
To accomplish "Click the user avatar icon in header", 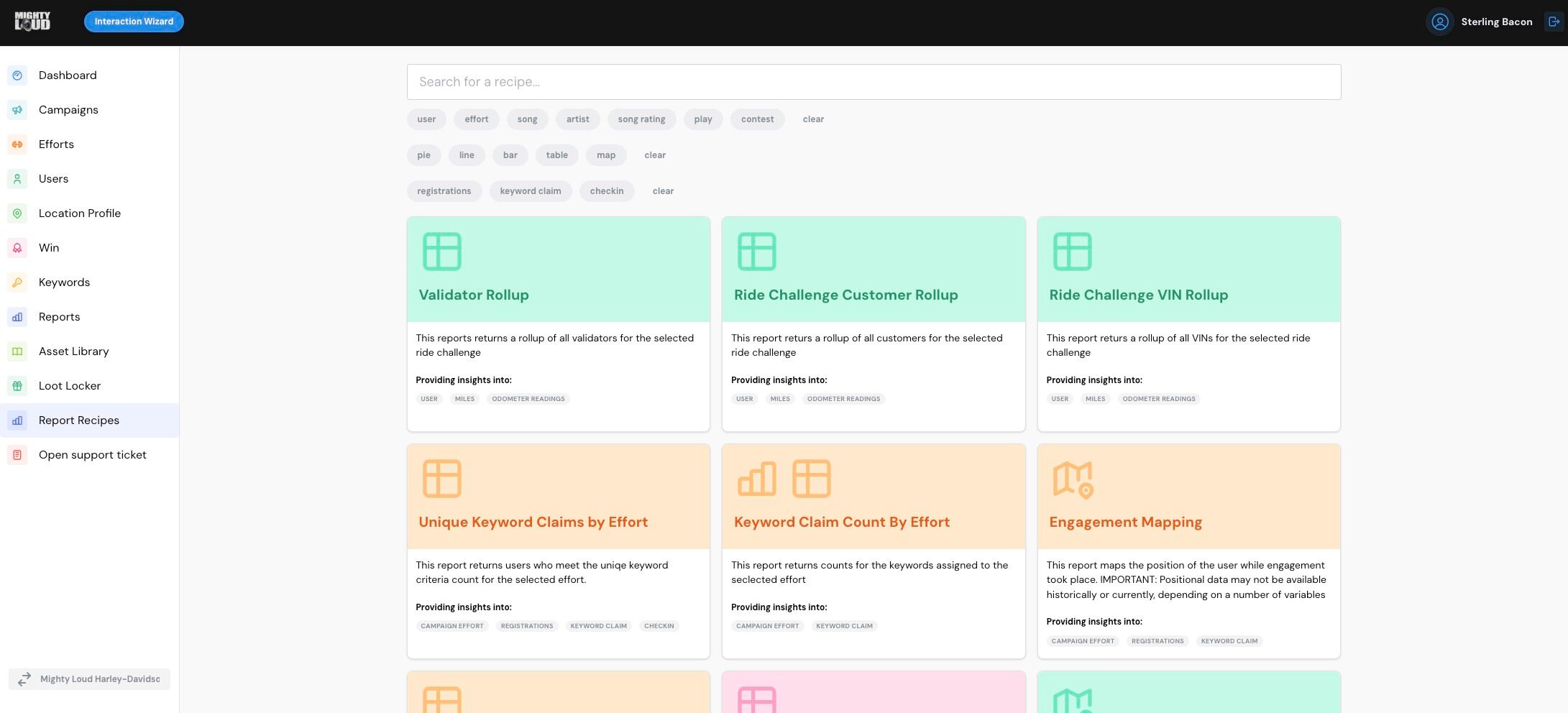I will (1439, 22).
